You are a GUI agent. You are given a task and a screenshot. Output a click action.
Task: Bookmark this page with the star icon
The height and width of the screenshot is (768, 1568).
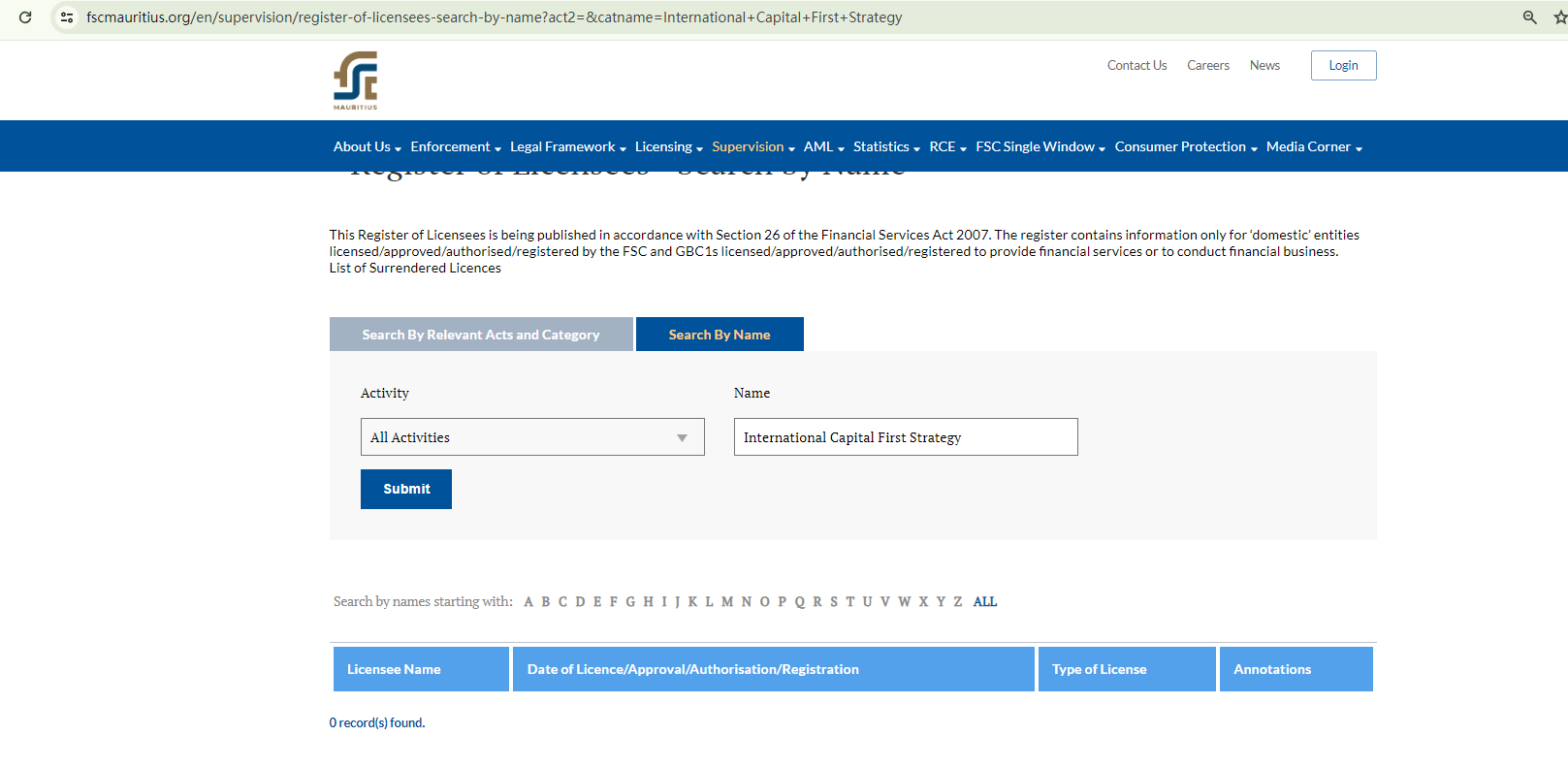tap(1560, 17)
